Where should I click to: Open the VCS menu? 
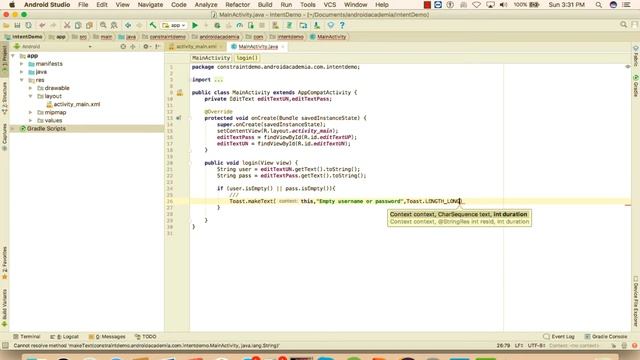click(330, 4)
